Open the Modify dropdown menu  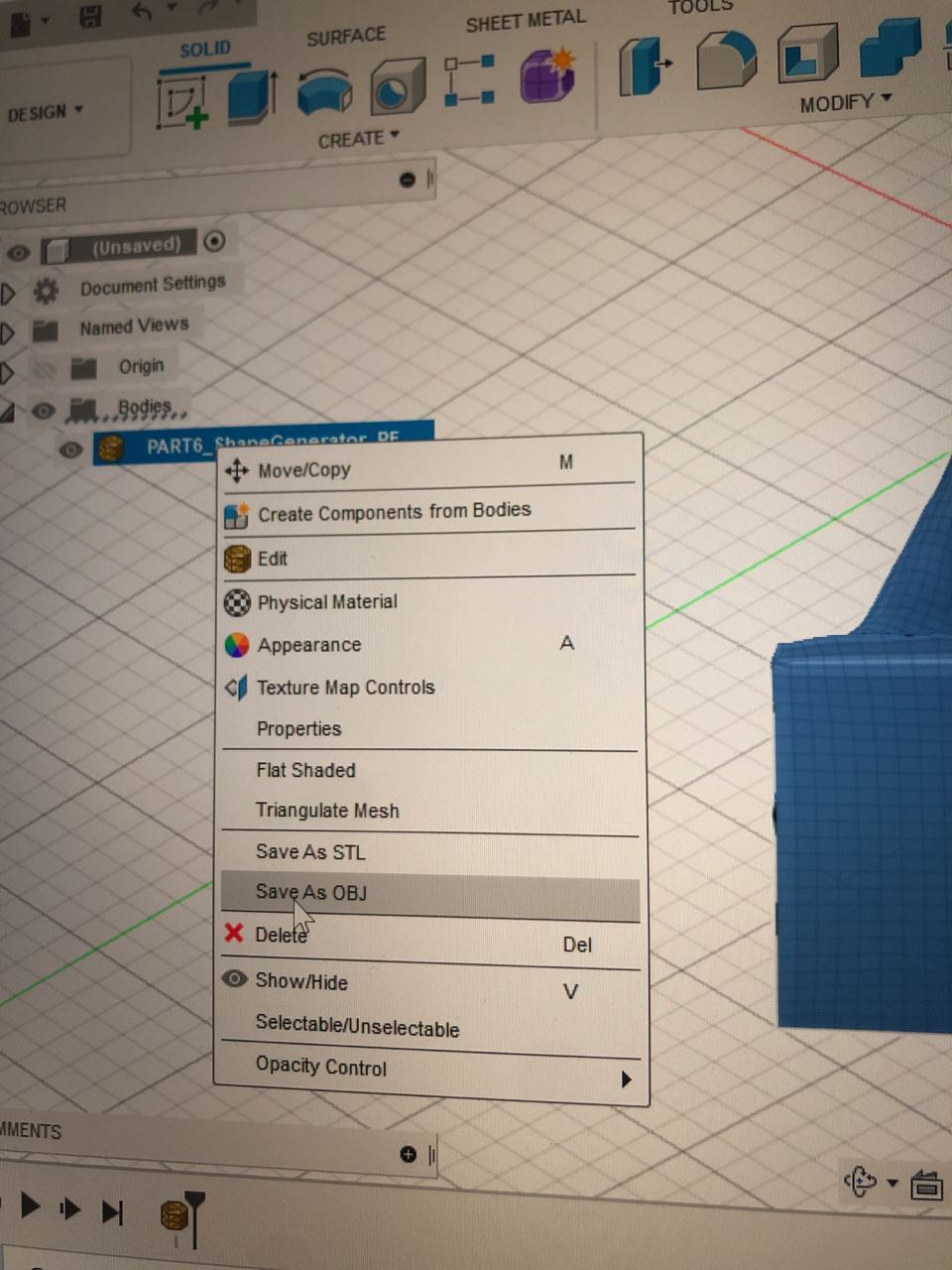click(x=846, y=103)
